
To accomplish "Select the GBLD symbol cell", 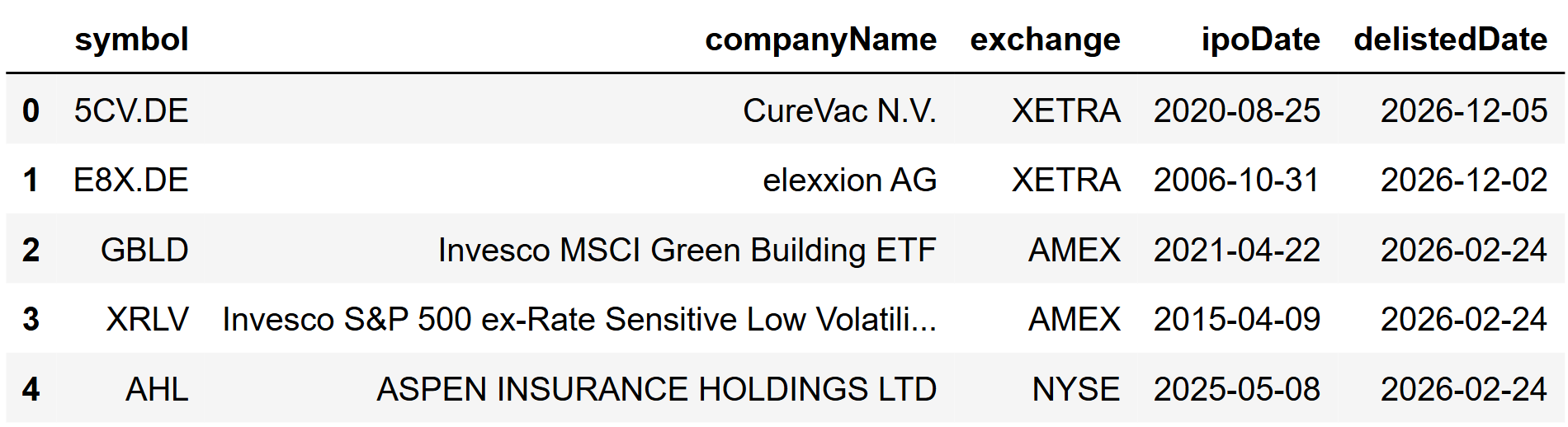I will coord(144,250).
